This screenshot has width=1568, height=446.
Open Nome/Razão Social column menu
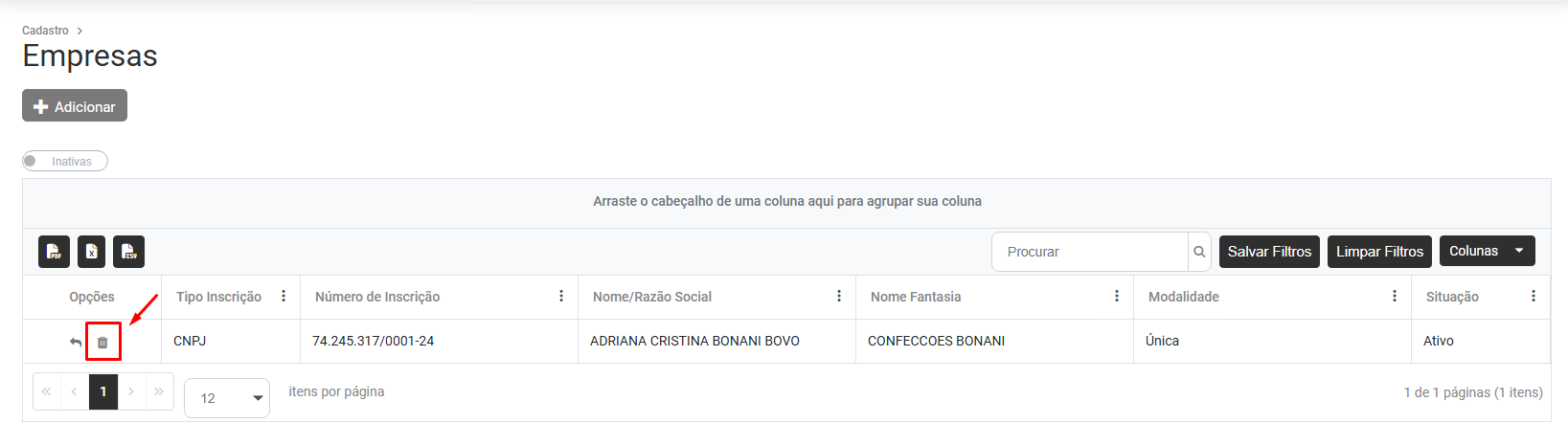(839, 297)
